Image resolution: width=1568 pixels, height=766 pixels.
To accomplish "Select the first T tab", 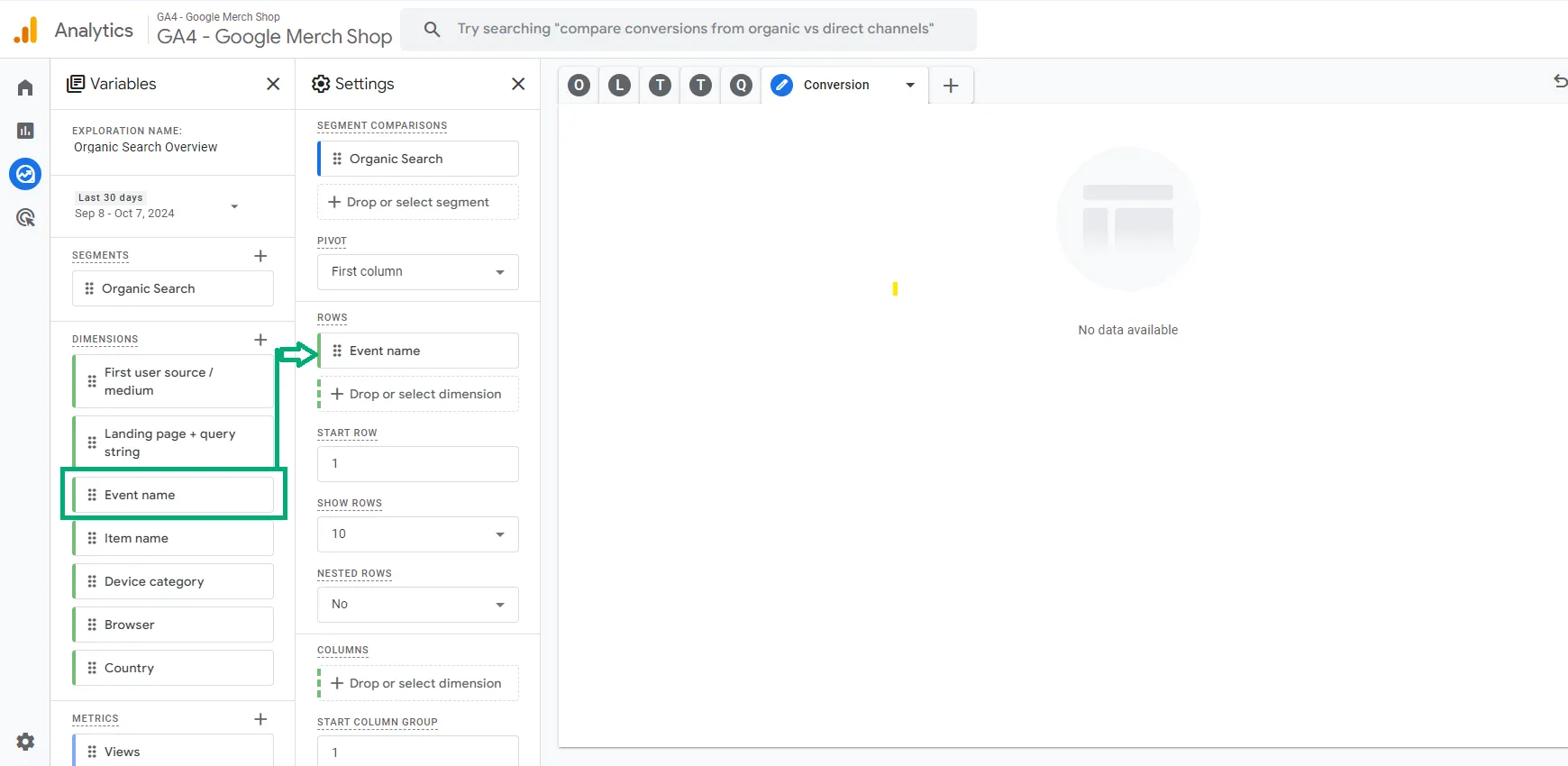I will pyautogui.click(x=661, y=85).
